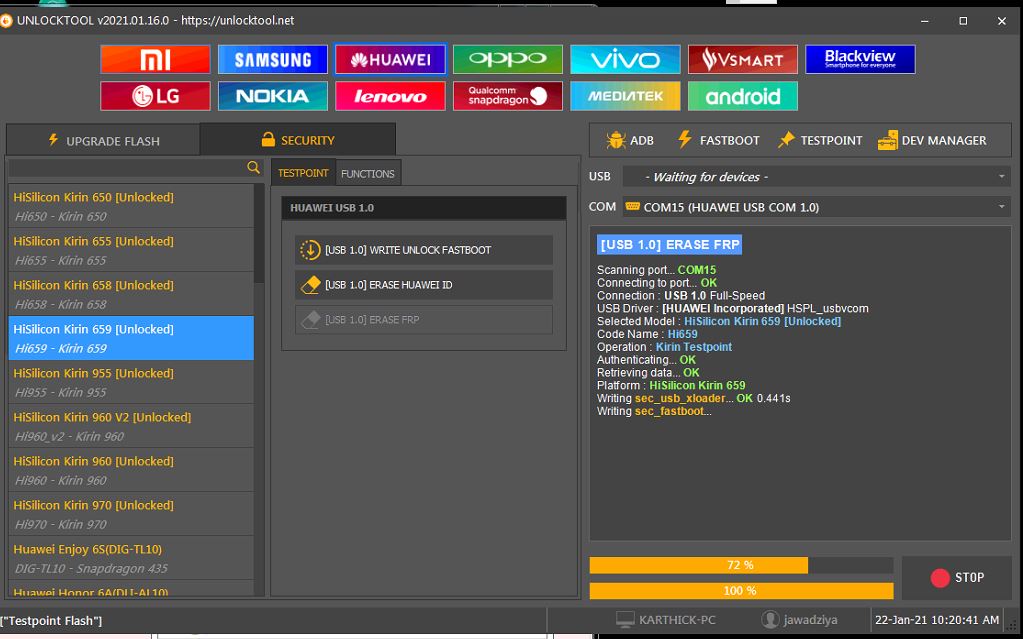Switch to the Upgrade Flash tab

(103, 140)
